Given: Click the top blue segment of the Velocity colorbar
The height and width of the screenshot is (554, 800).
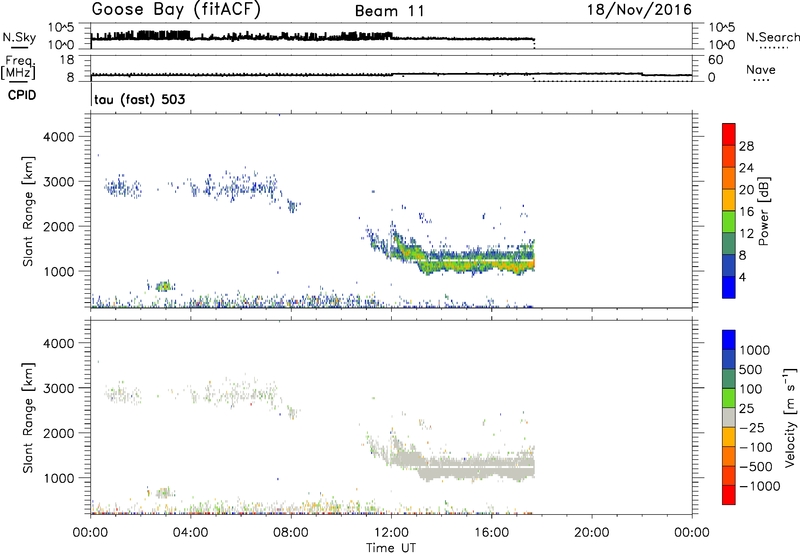Looking at the screenshot, I should 729,340.
